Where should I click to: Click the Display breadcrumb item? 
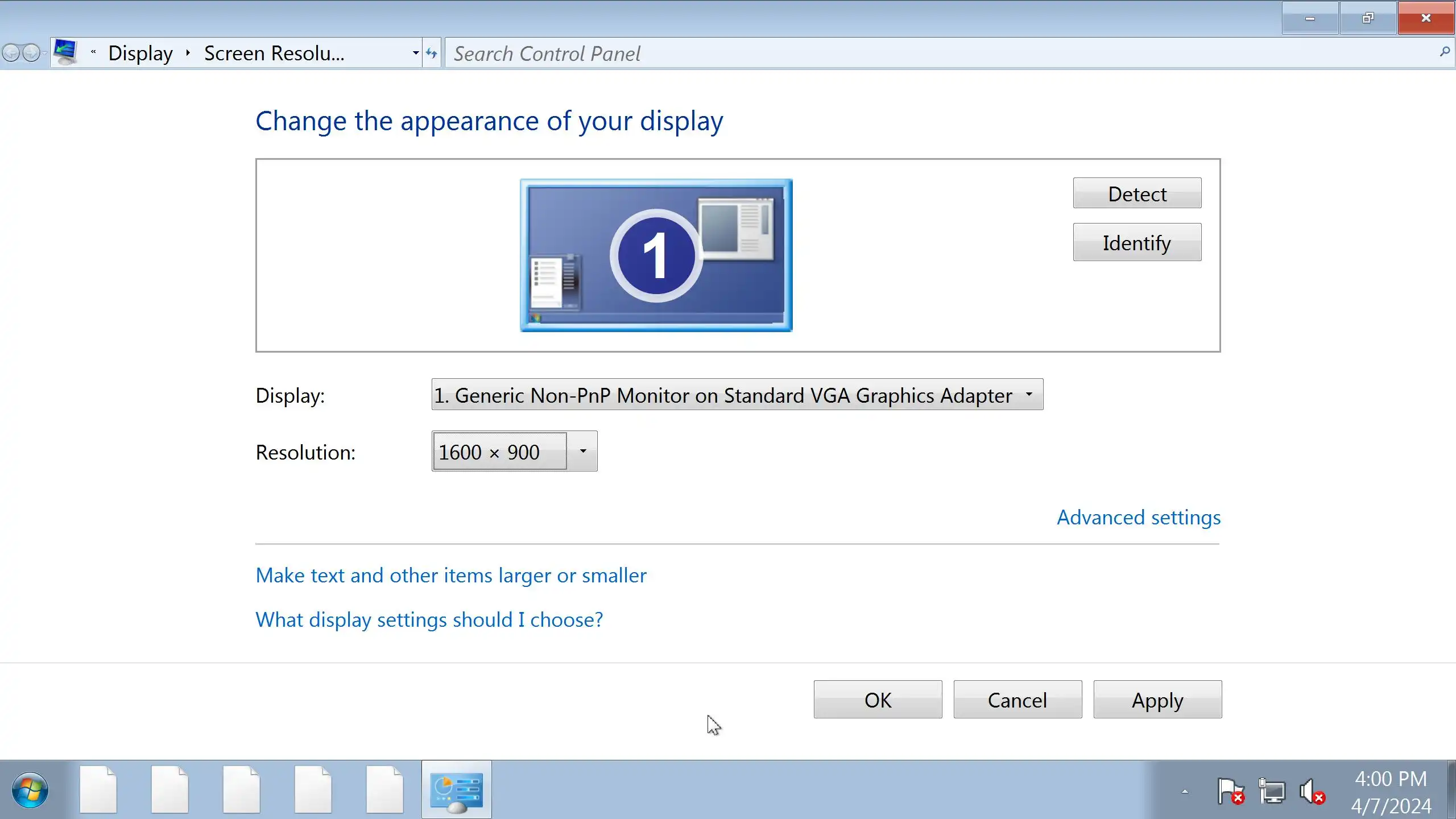point(140,53)
